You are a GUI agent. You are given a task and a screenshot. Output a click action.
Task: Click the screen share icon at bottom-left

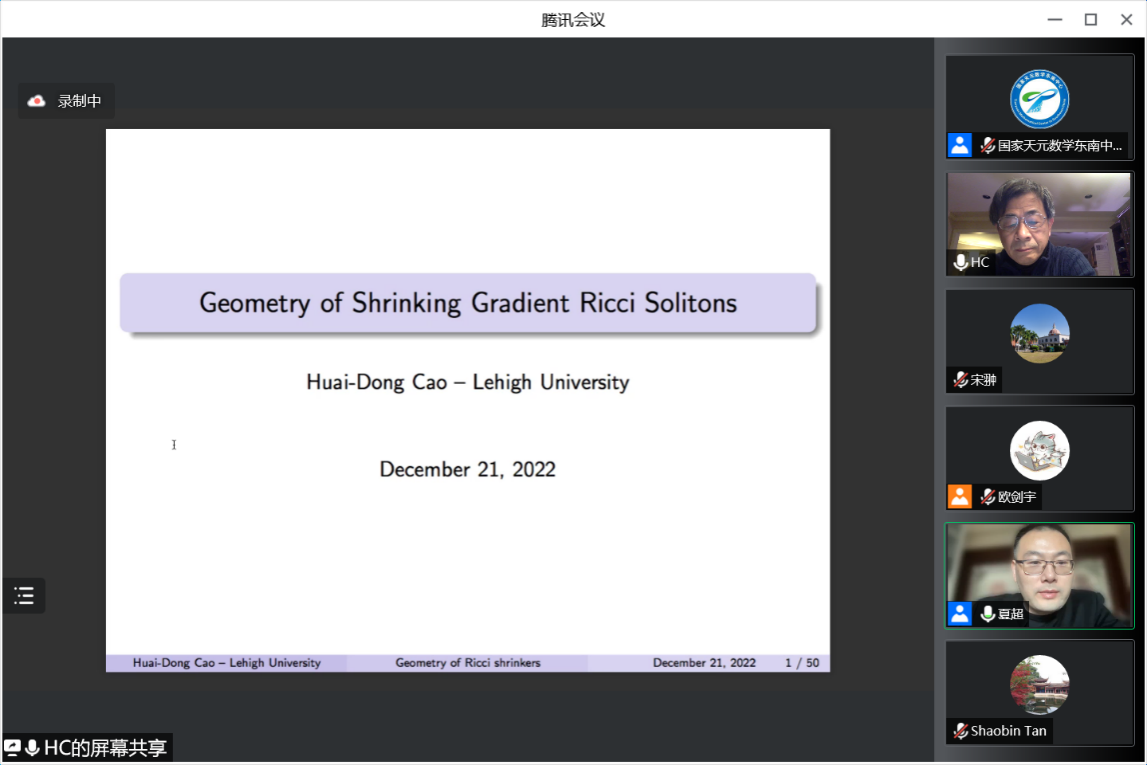[13, 748]
